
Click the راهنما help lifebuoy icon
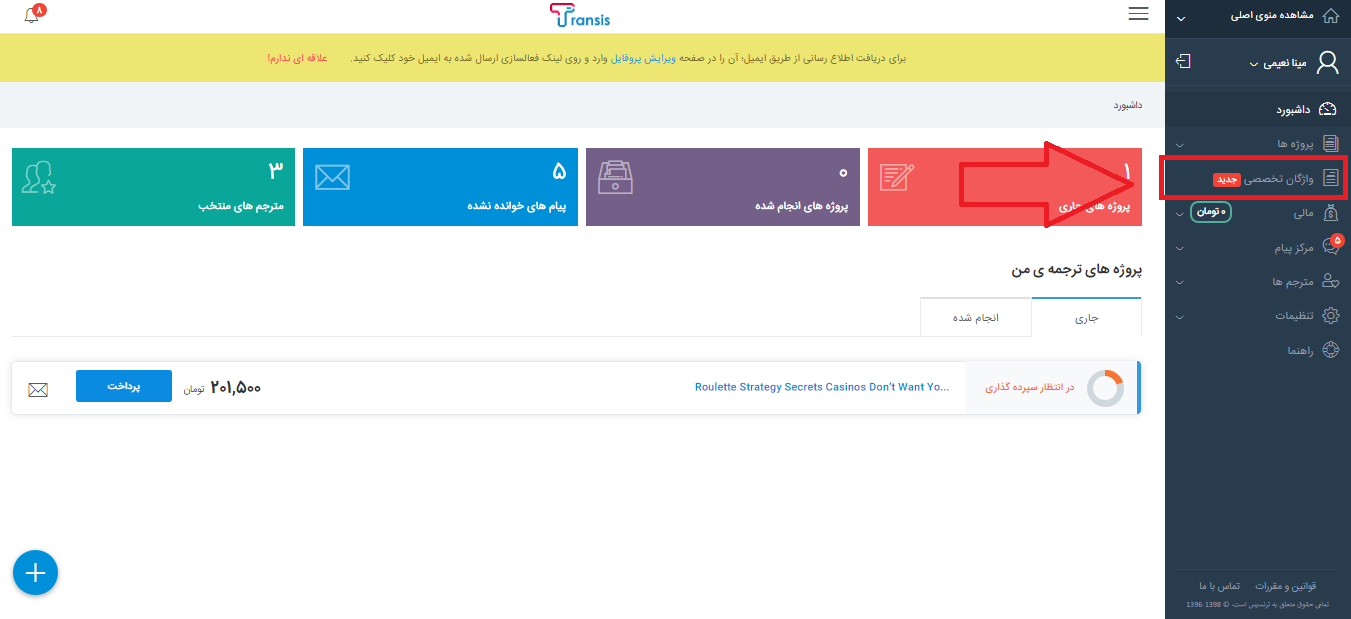1330,350
